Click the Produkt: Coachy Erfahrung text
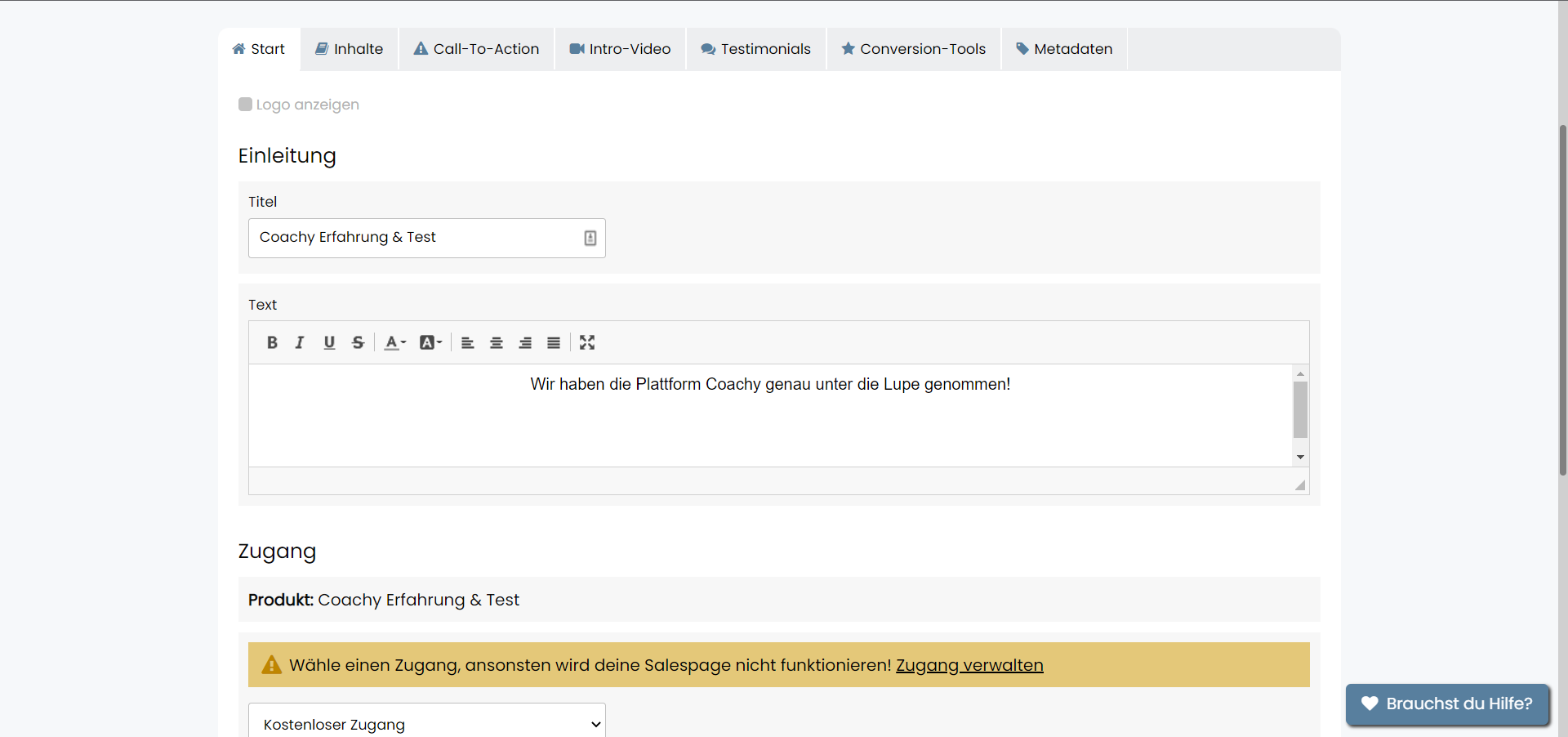The image size is (1568, 737). [x=384, y=600]
